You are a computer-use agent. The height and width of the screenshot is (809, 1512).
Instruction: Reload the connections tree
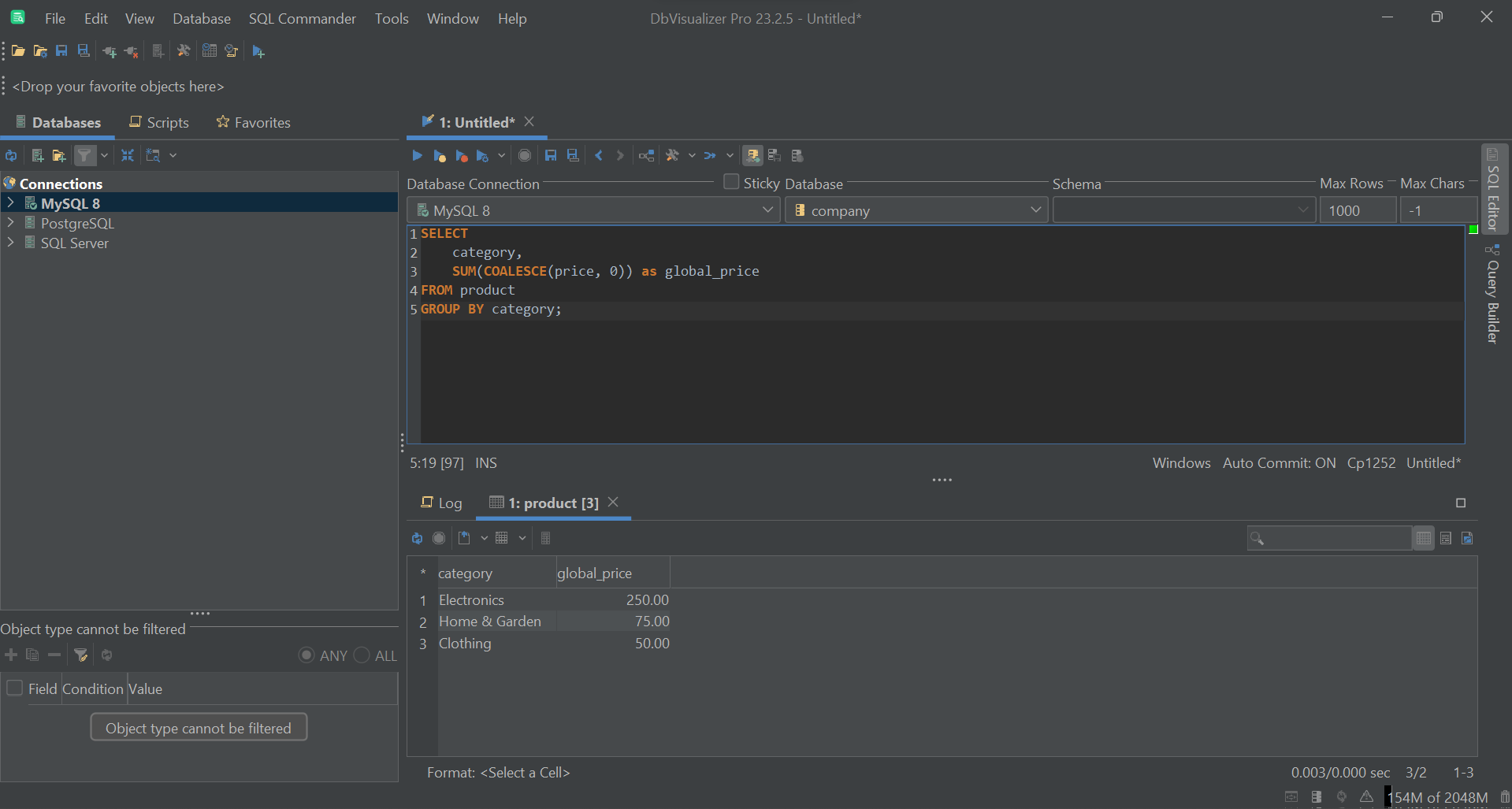pyautogui.click(x=11, y=155)
